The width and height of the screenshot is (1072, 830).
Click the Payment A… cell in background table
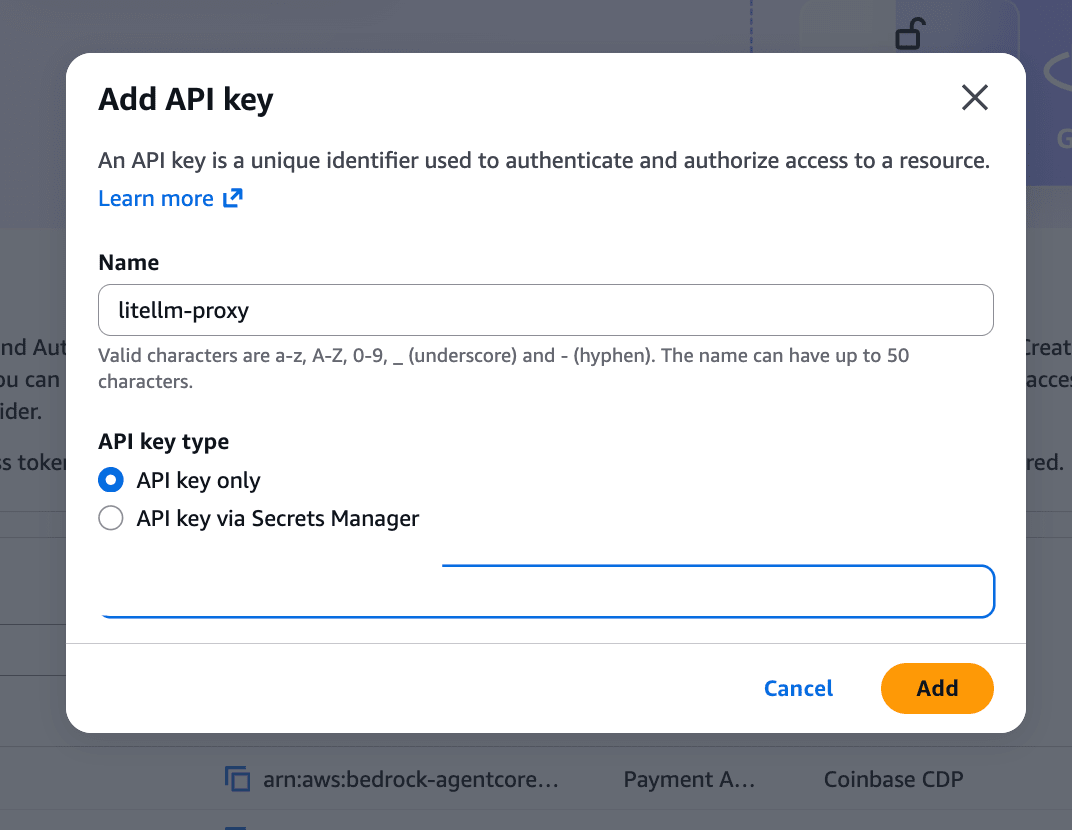point(689,779)
